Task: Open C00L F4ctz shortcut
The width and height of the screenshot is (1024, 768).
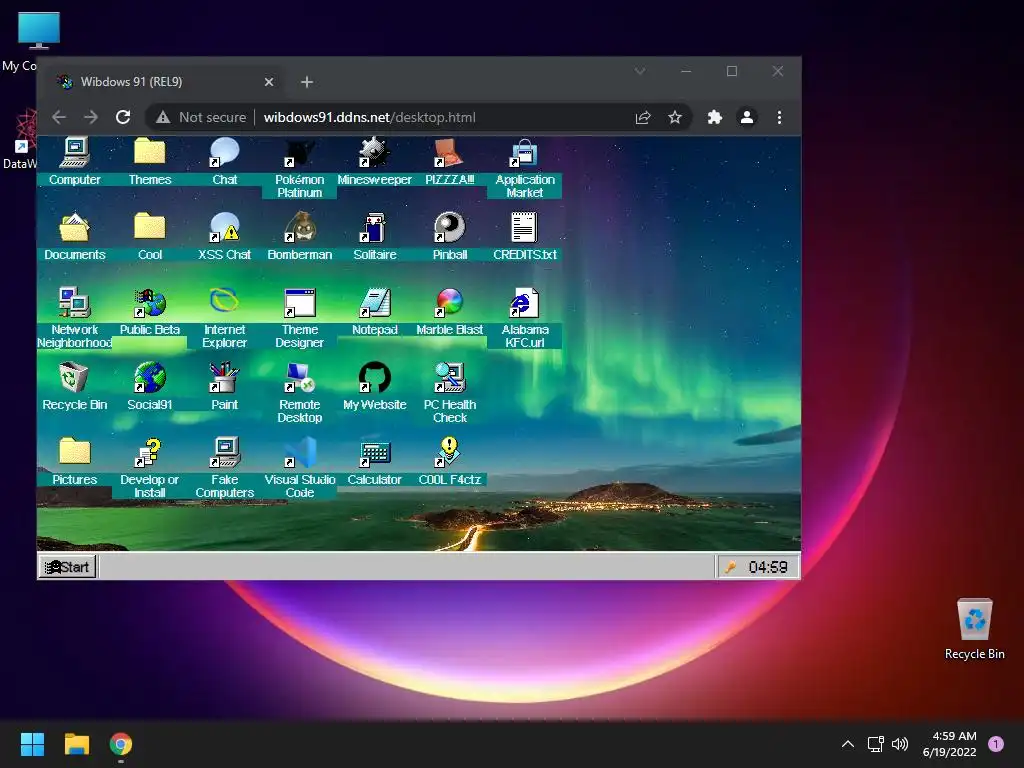Action: [450, 462]
